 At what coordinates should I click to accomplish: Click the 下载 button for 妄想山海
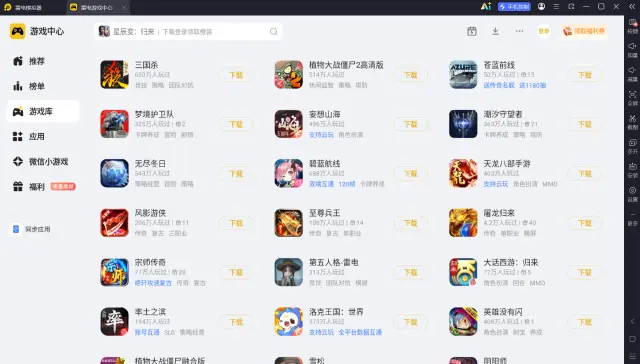tap(410, 124)
